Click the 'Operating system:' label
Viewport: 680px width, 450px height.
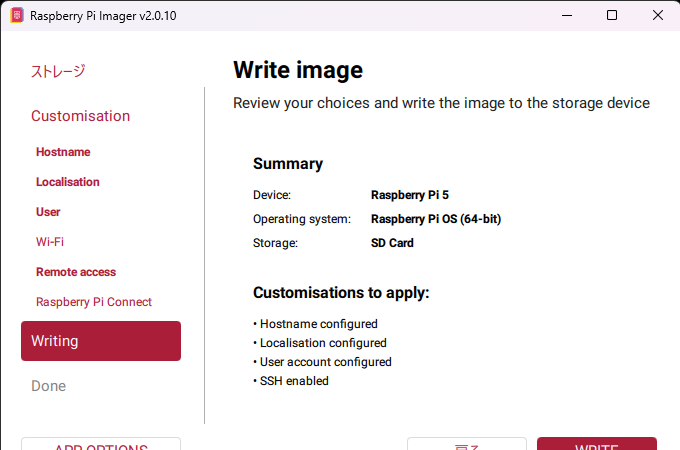[x=302, y=219]
